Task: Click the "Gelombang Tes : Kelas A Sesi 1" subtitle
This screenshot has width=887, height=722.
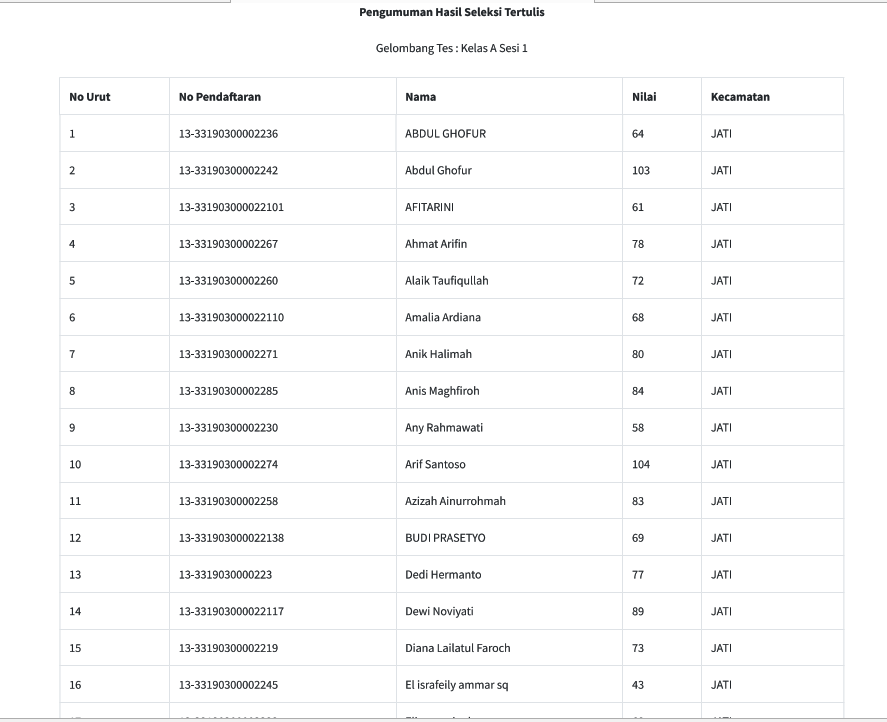Action: pos(452,48)
